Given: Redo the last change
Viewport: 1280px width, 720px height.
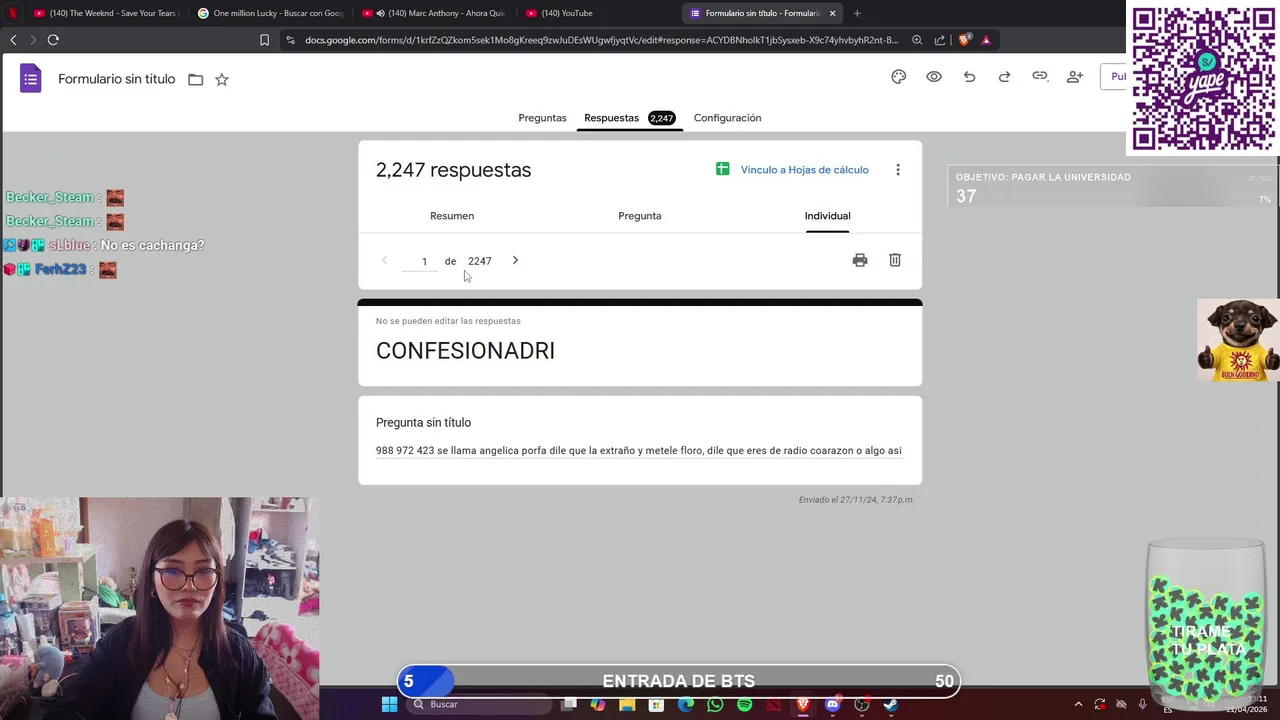Looking at the screenshot, I should 1004,77.
